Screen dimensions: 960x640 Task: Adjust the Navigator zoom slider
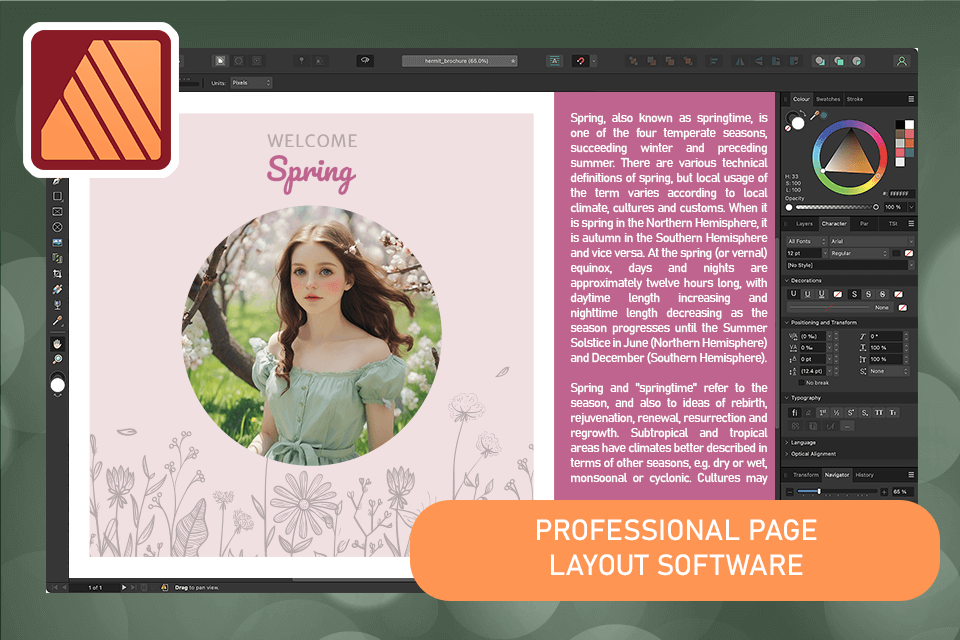click(837, 492)
